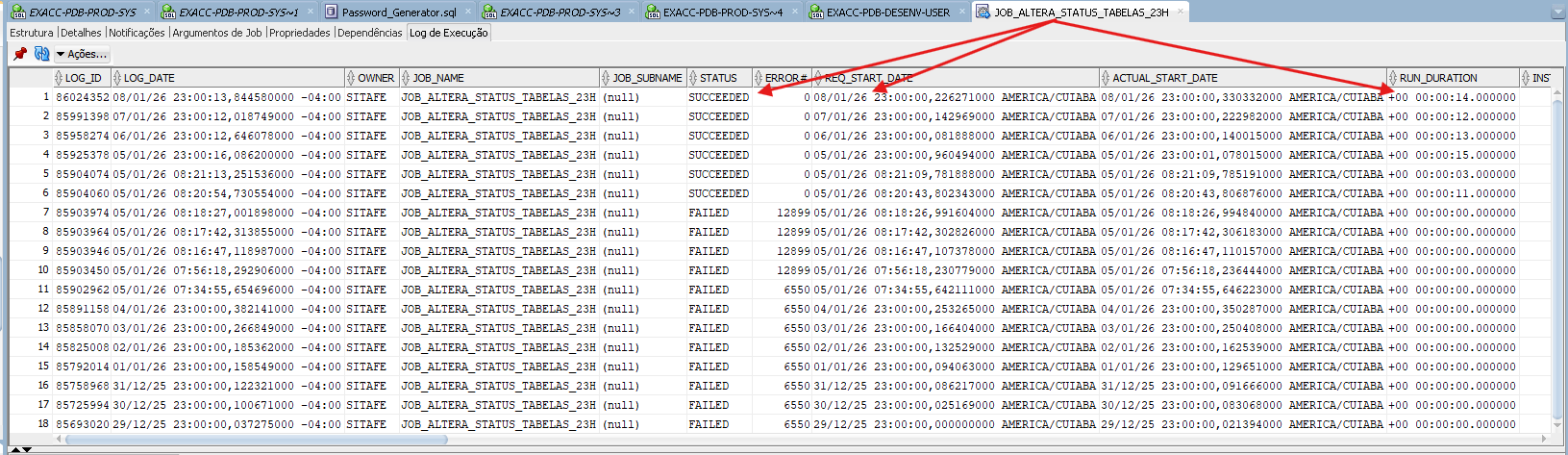This screenshot has height=455, width=1568.
Task: Click the sort icon on RUN_DURATION column
Action: (1393, 78)
